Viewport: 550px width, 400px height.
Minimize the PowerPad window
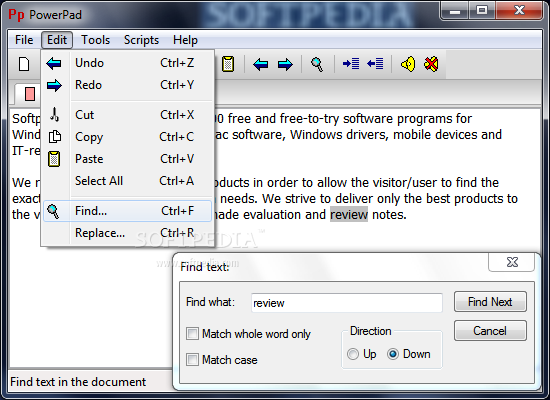point(455,11)
